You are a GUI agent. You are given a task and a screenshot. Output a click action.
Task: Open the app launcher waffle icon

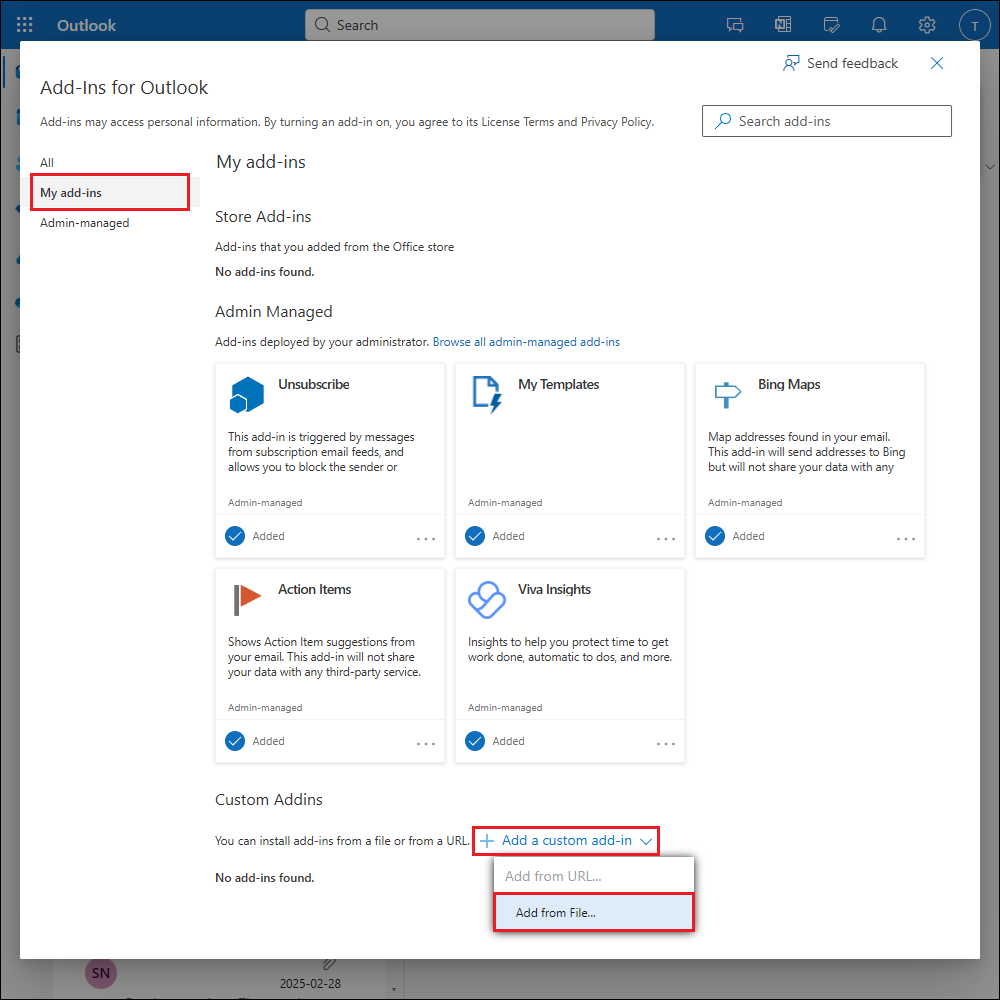(x=25, y=25)
